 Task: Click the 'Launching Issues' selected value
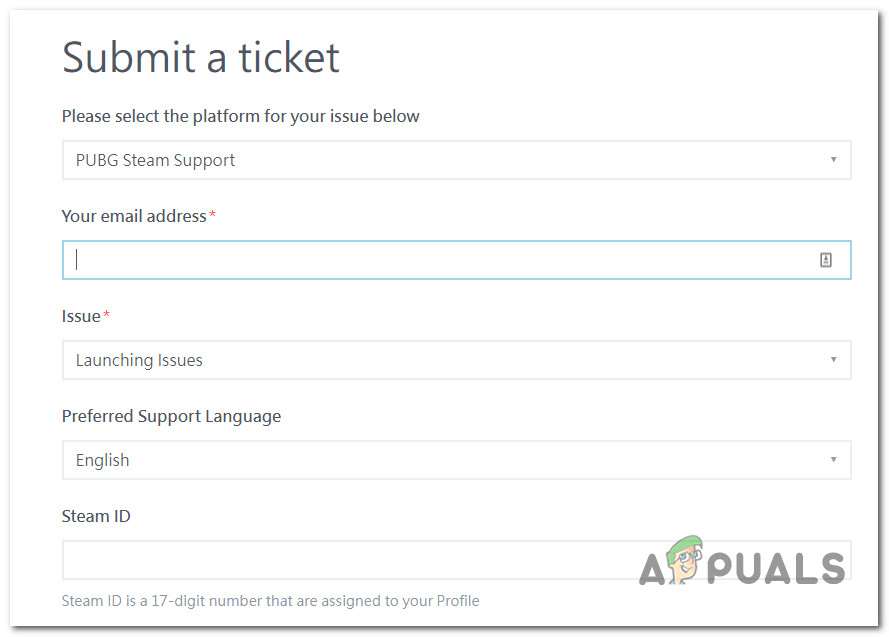[x=139, y=360]
